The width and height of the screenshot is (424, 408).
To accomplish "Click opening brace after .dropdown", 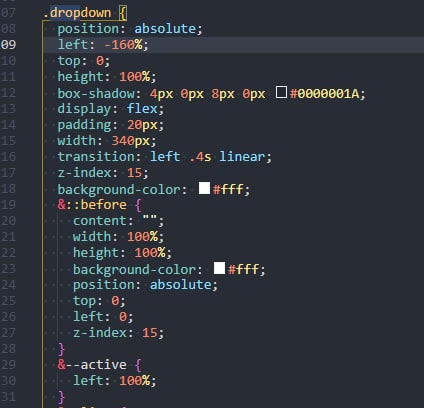I will pos(123,13).
